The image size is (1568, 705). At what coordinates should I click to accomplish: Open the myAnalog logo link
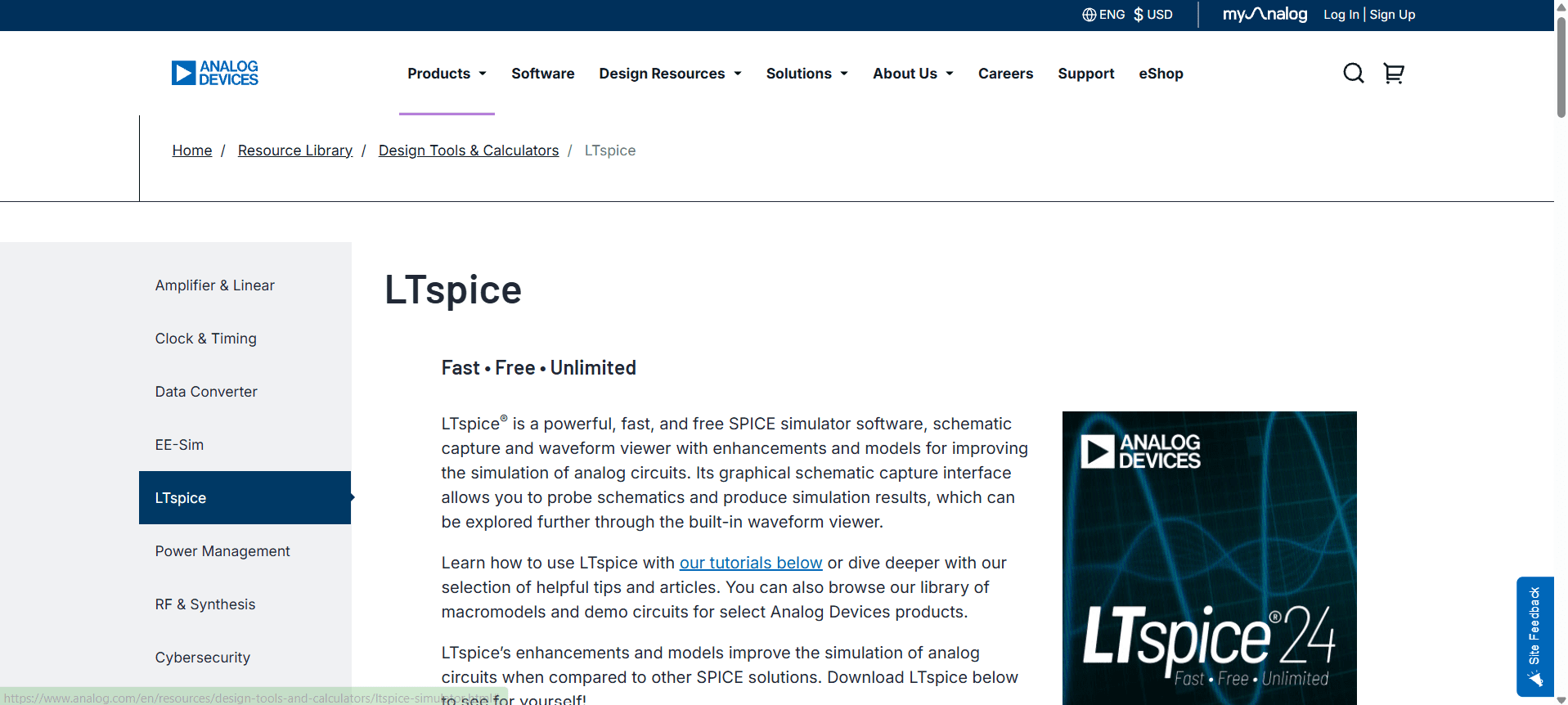1265,15
